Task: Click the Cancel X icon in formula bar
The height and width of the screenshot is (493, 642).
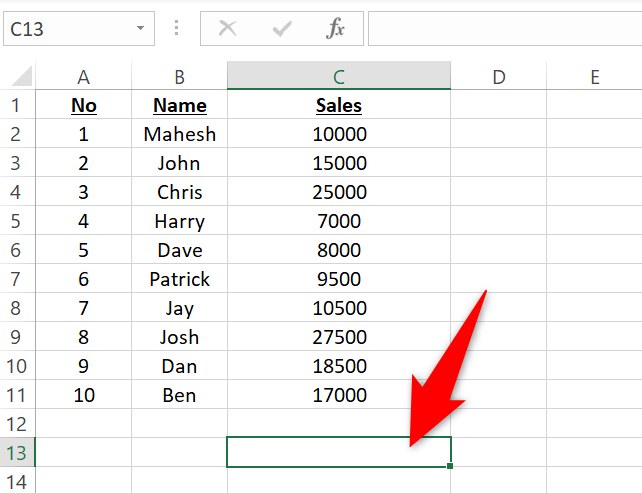Action: click(227, 29)
